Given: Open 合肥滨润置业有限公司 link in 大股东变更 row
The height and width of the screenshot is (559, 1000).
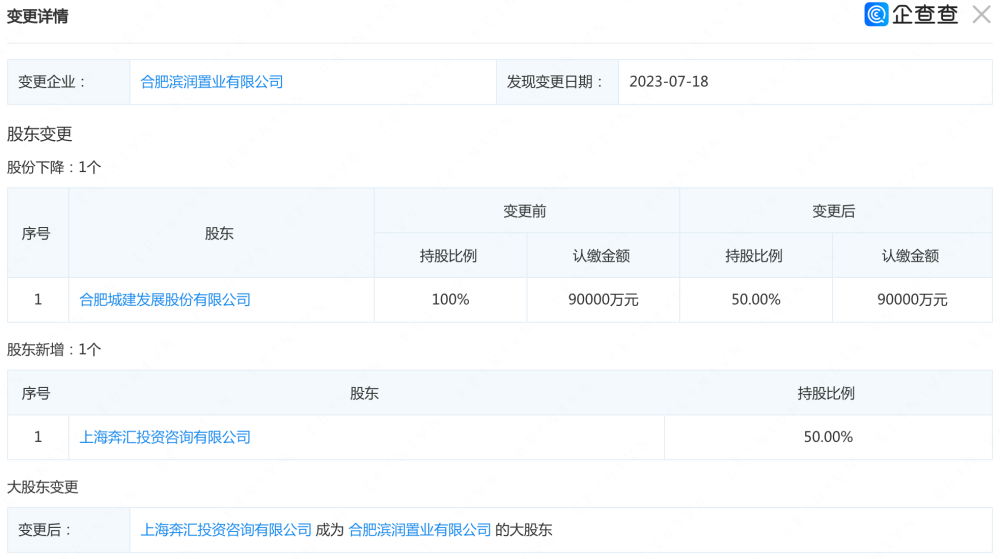Looking at the screenshot, I should tap(420, 530).
